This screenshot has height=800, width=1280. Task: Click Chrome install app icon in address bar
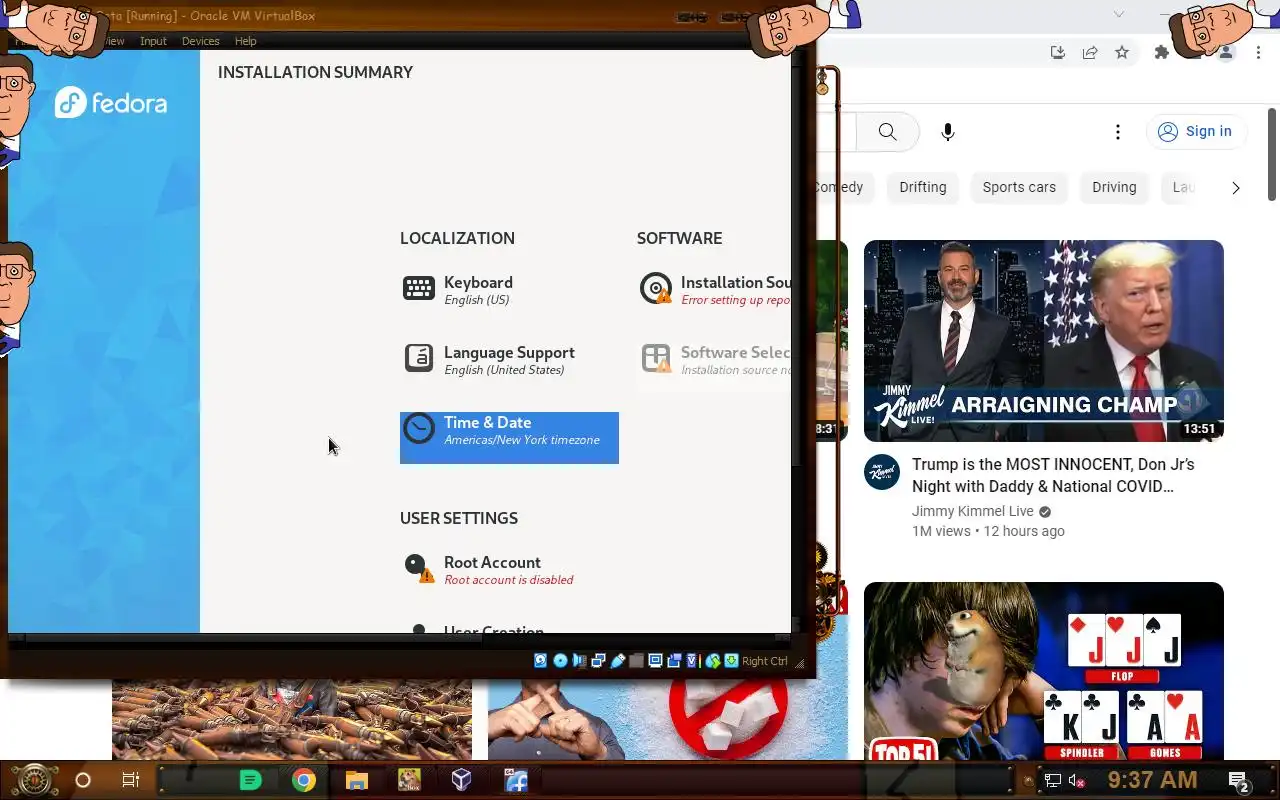[1058, 52]
